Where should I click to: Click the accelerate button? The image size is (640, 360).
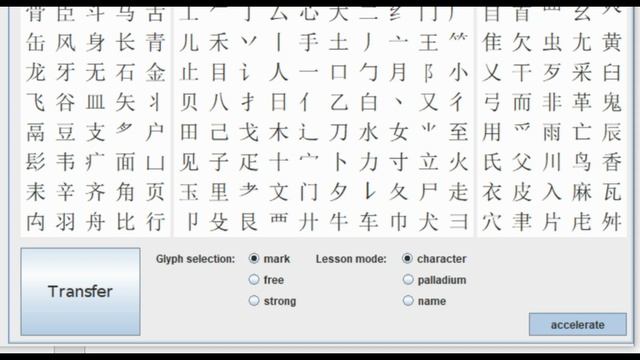click(578, 324)
